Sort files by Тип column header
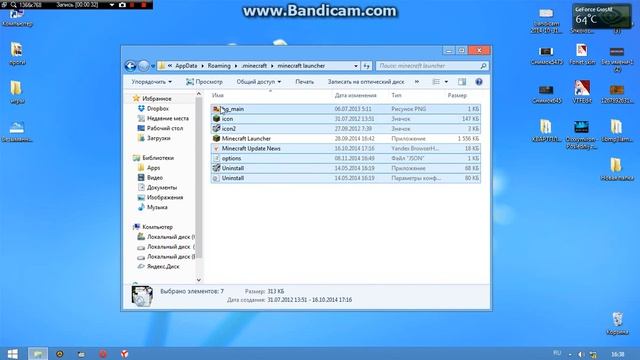The image size is (640, 360). coord(396,95)
